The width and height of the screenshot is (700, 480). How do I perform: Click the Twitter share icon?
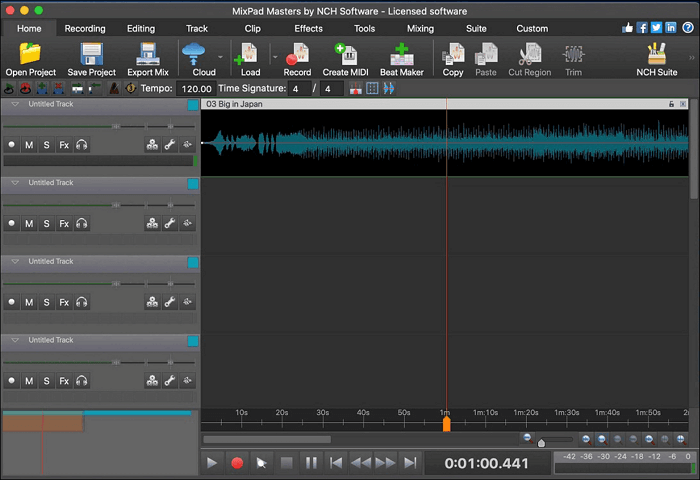(x=656, y=28)
